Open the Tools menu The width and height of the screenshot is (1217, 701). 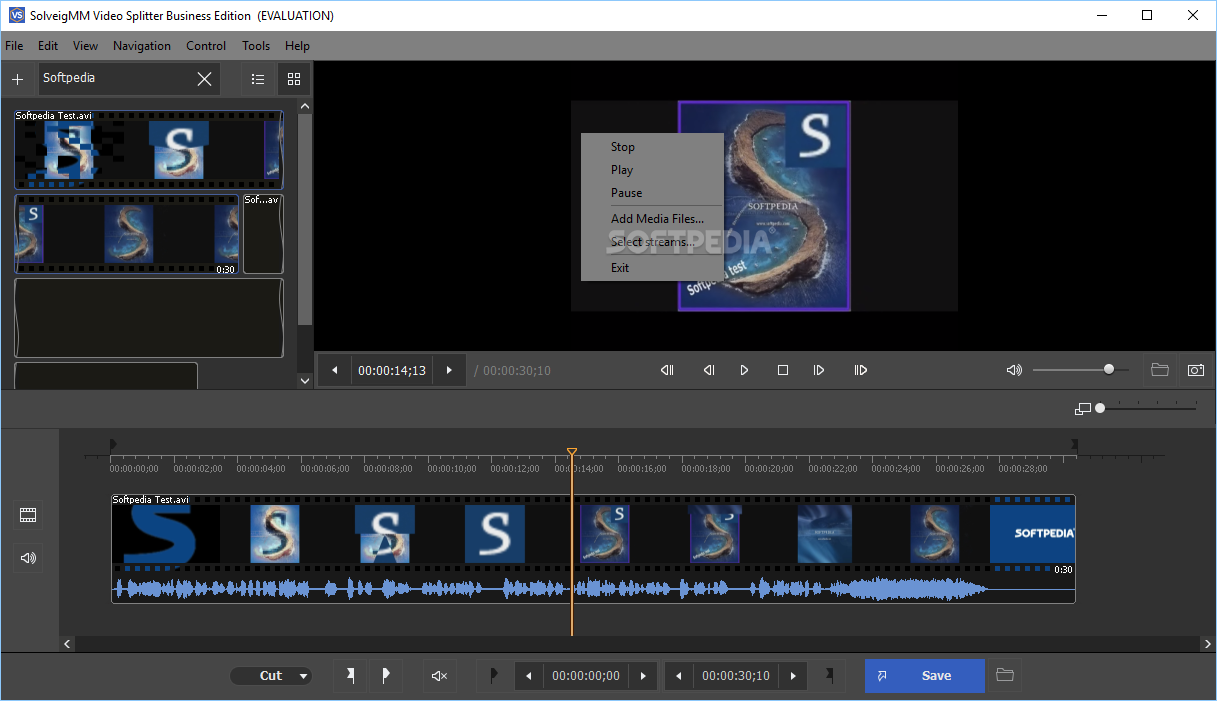pyautogui.click(x=256, y=46)
